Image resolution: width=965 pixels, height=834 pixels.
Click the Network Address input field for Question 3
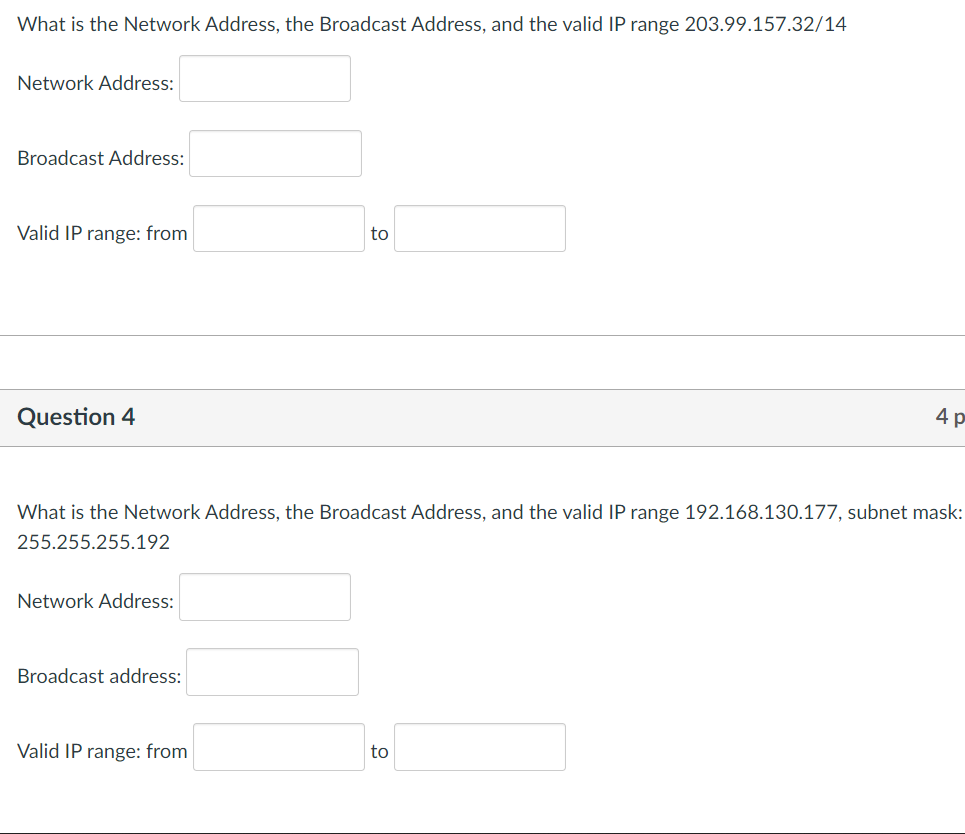(x=264, y=78)
